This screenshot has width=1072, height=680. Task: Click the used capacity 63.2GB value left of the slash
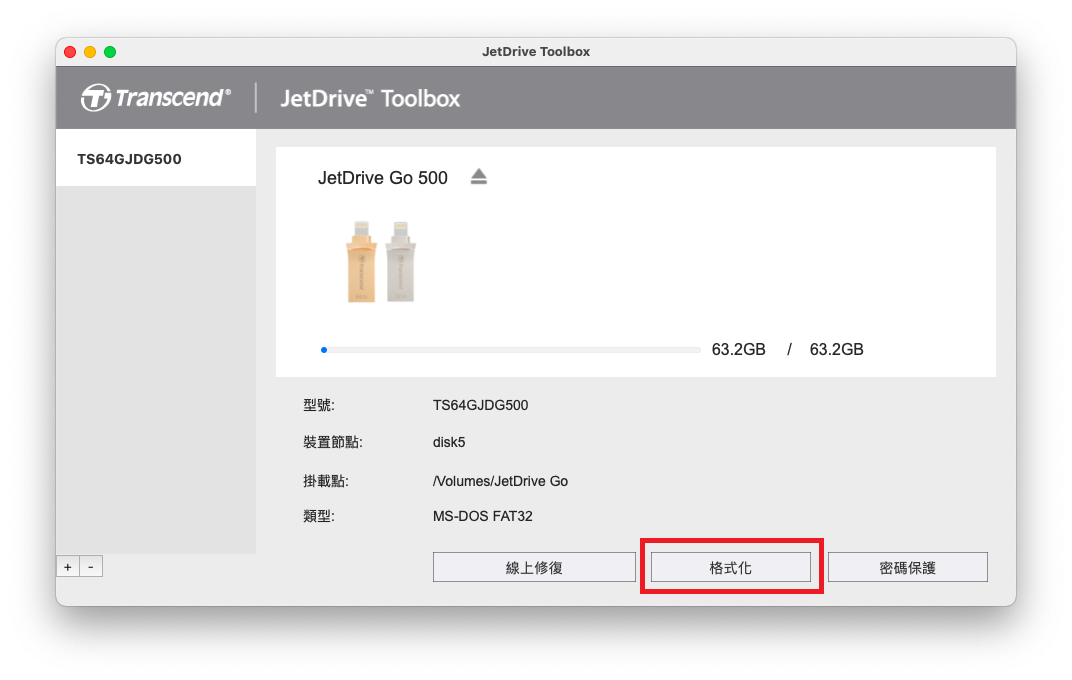pos(738,349)
